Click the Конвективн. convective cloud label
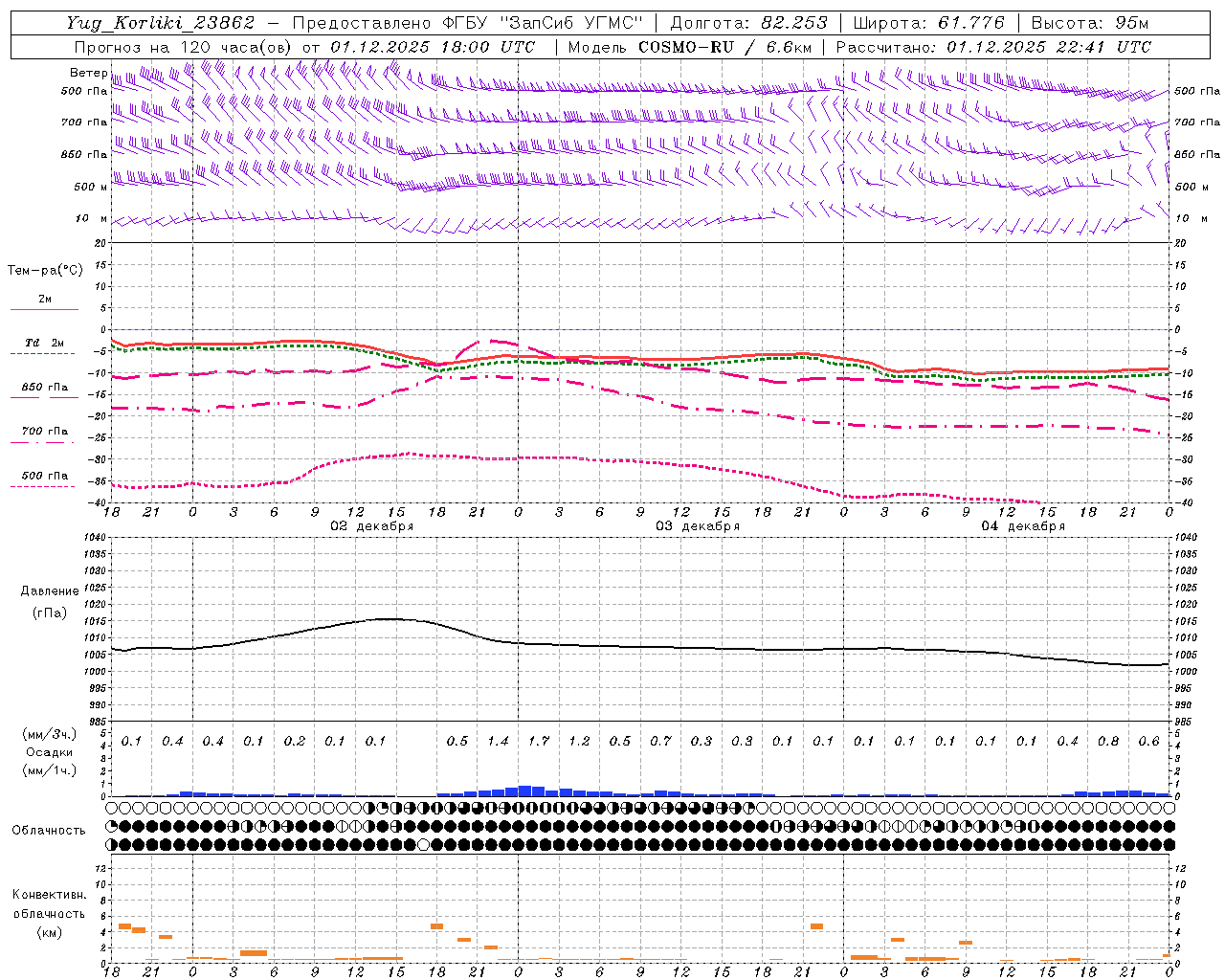 [x=49, y=895]
